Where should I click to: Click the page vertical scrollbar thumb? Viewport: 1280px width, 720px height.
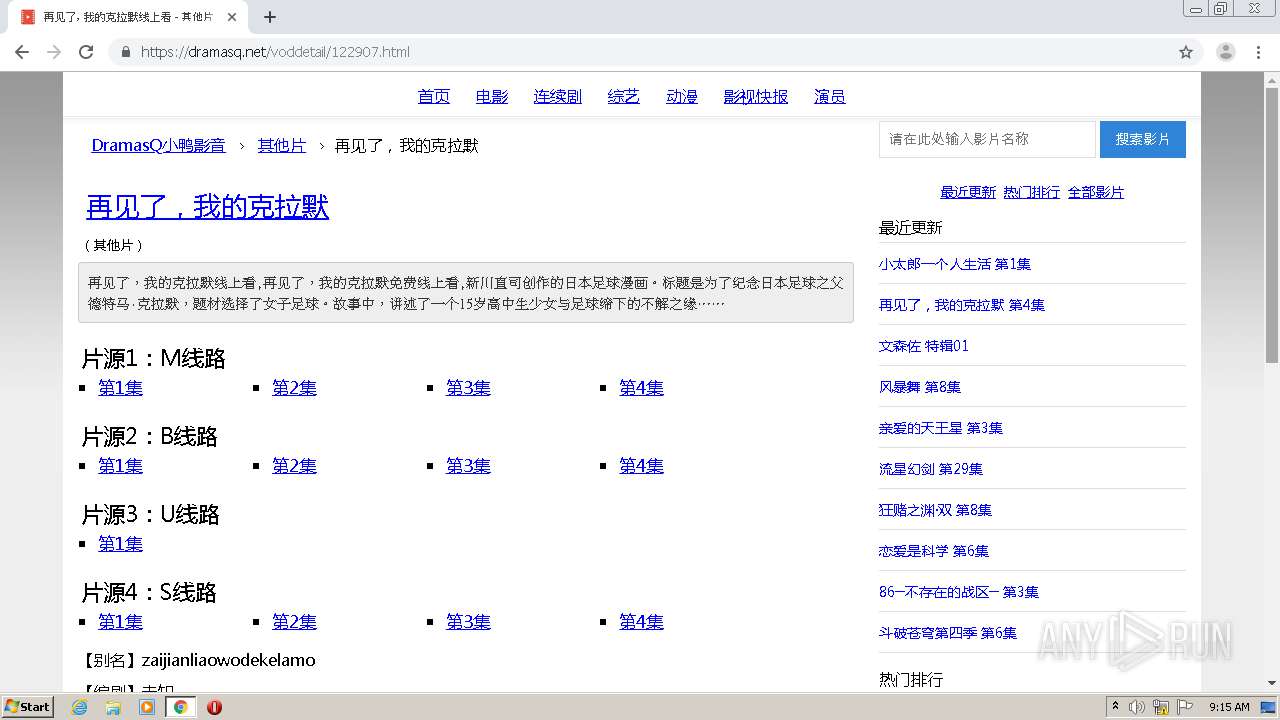click(x=1272, y=225)
